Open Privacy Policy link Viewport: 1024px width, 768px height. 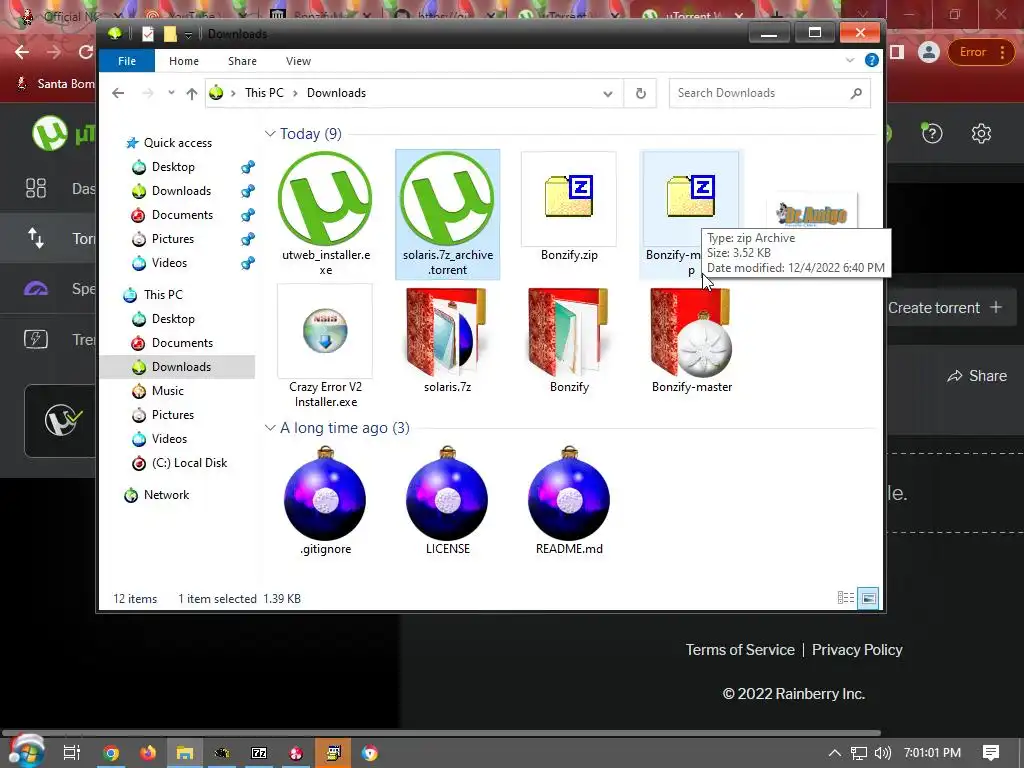857,650
